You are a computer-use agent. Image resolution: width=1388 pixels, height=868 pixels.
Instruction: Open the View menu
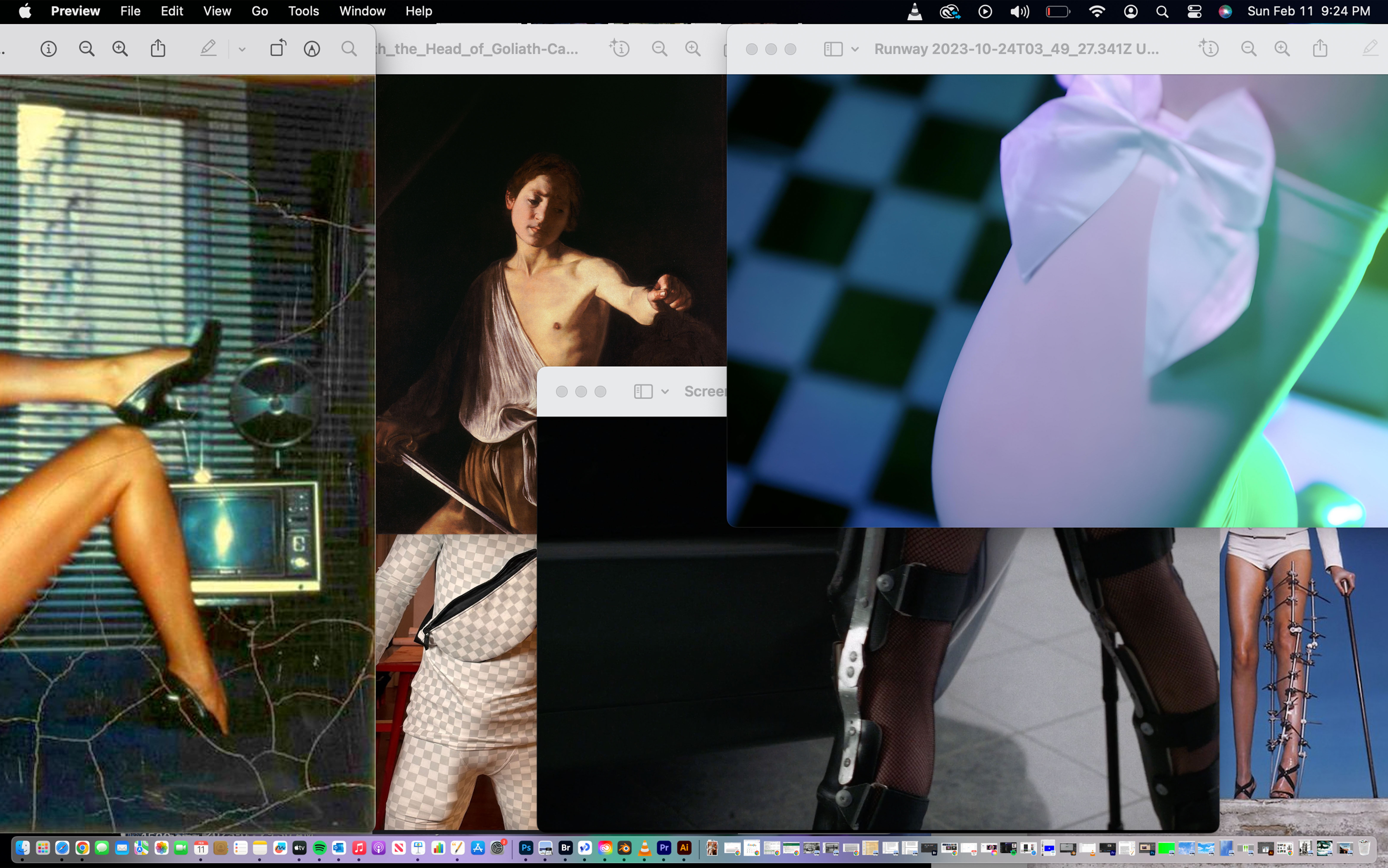click(217, 11)
